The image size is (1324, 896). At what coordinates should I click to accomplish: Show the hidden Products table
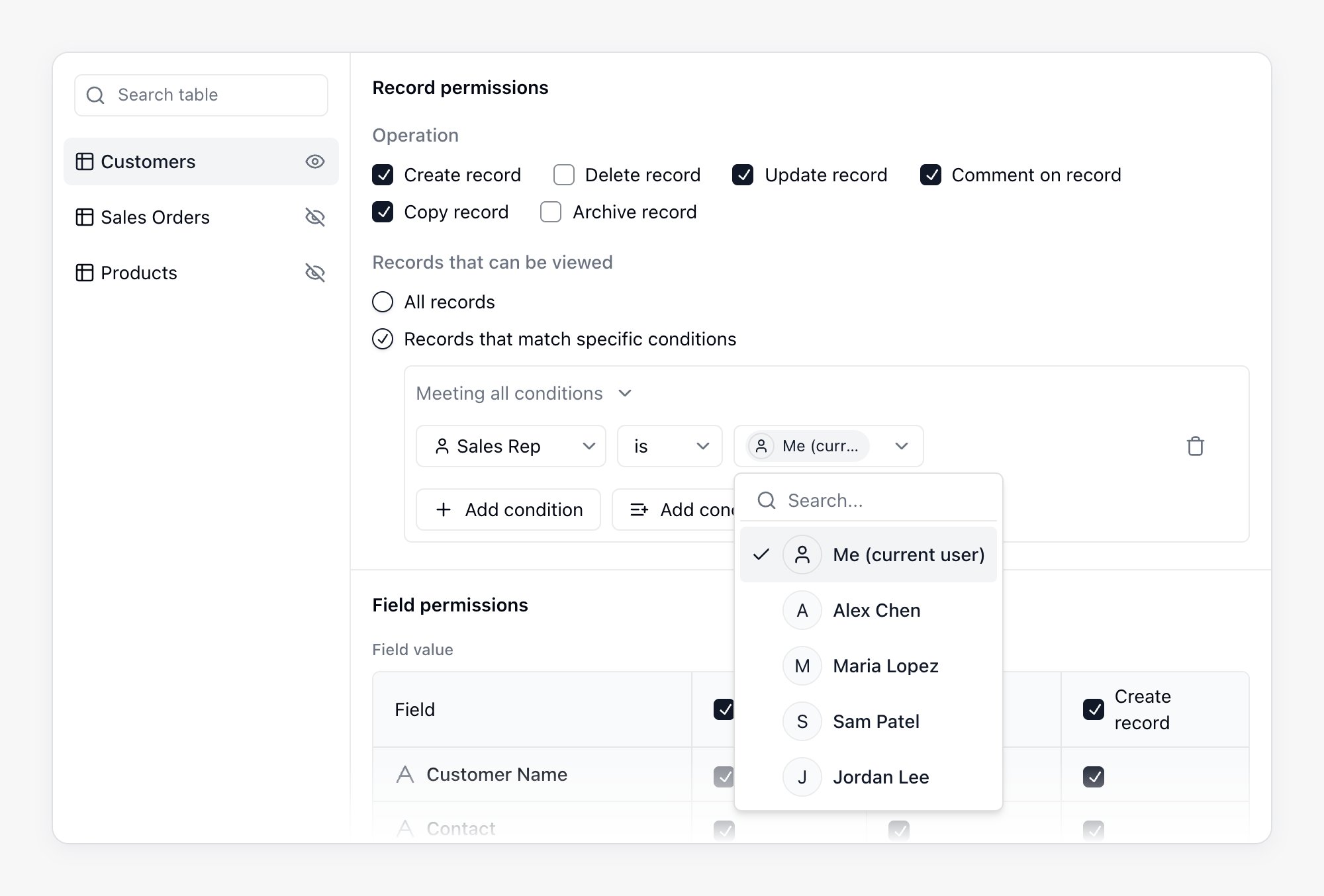(315, 273)
